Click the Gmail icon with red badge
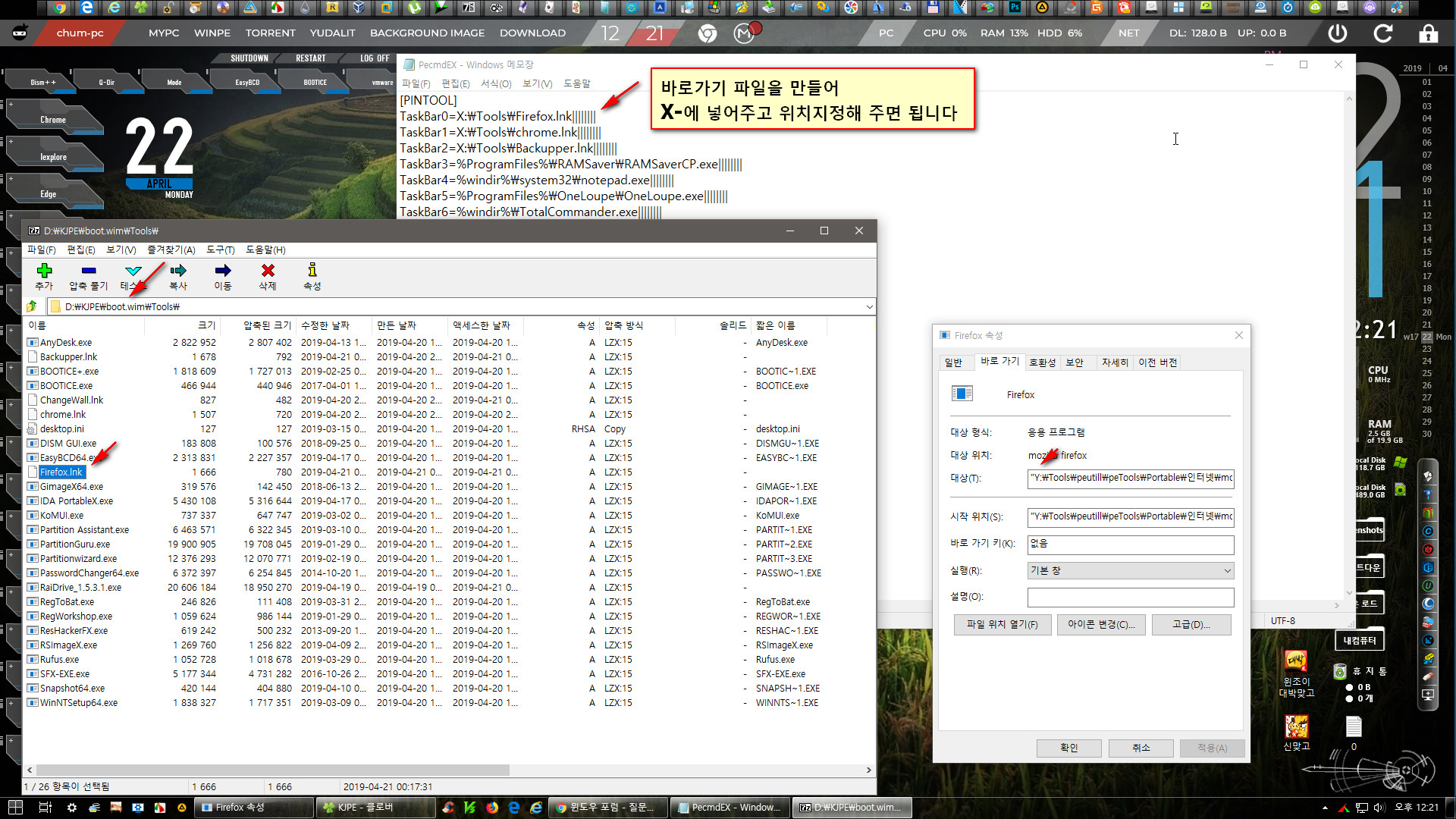1456x819 pixels. point(745,33)
